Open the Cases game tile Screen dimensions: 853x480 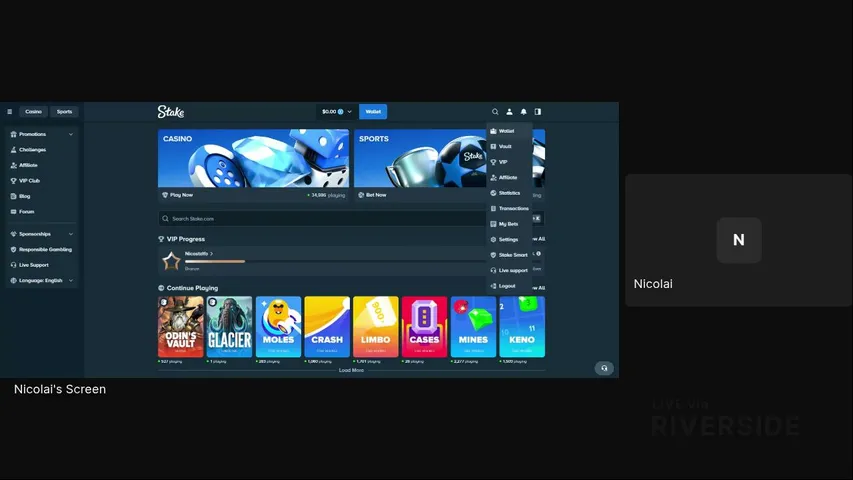click(x=424, y=327)
